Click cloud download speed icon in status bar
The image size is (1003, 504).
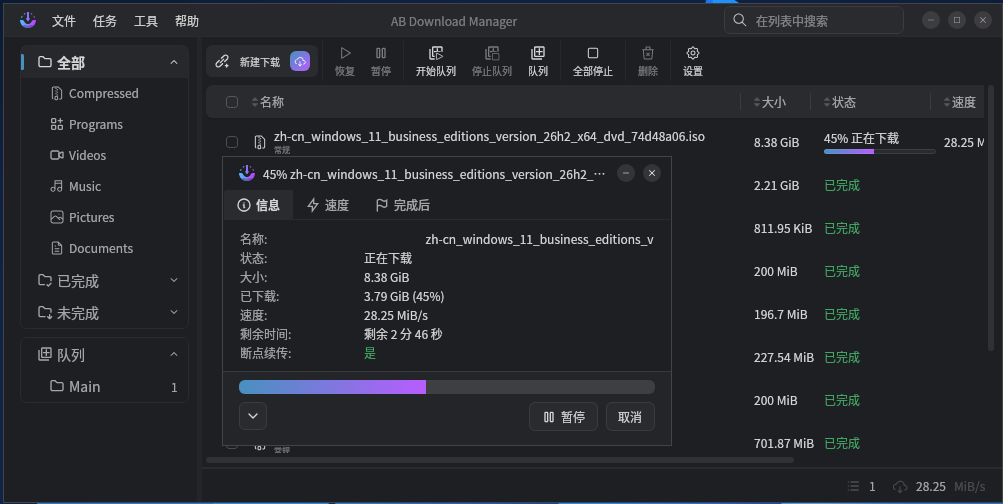click(x=900, y=487)
